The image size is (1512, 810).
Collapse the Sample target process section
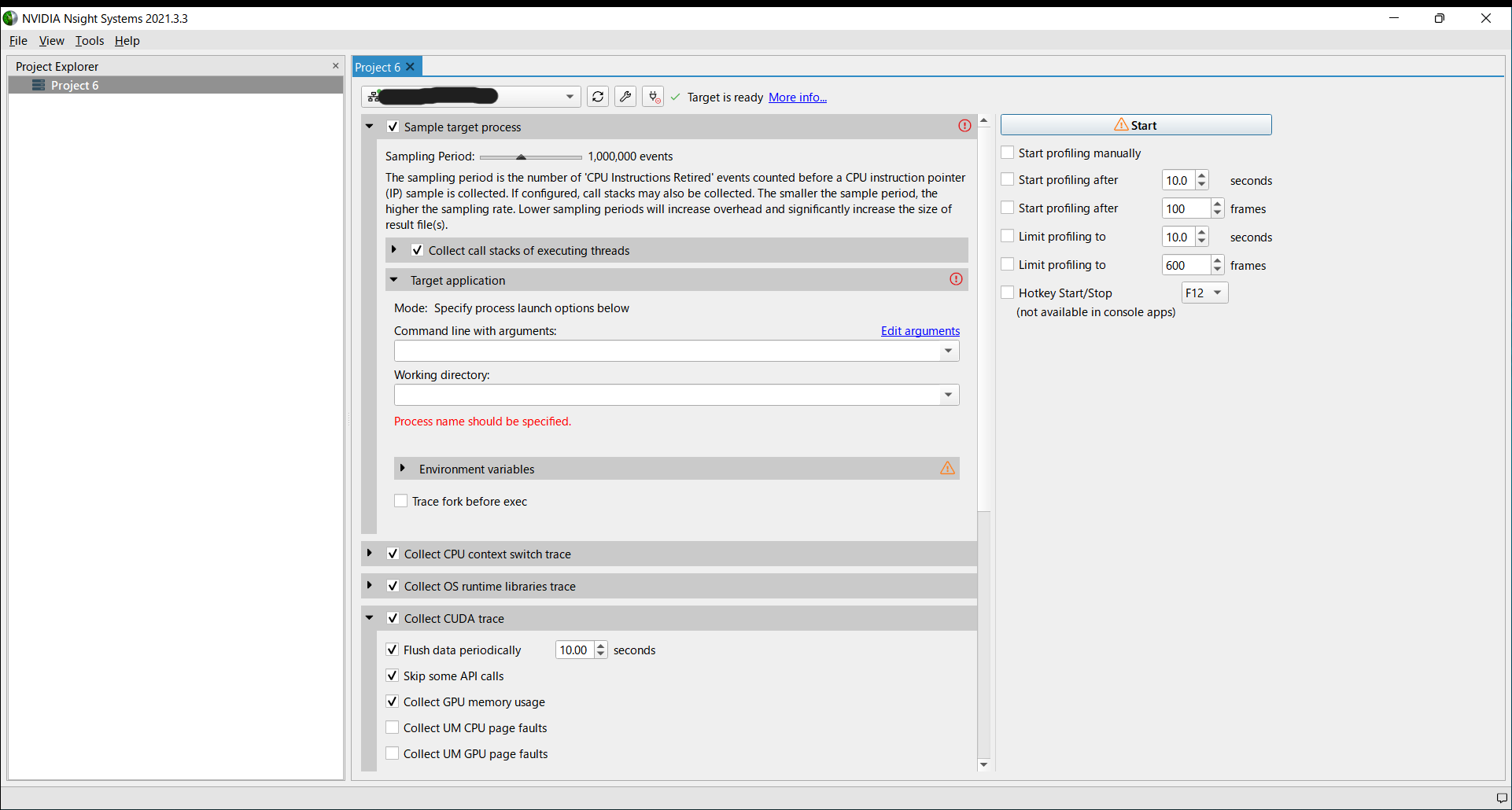pos(370,127)
